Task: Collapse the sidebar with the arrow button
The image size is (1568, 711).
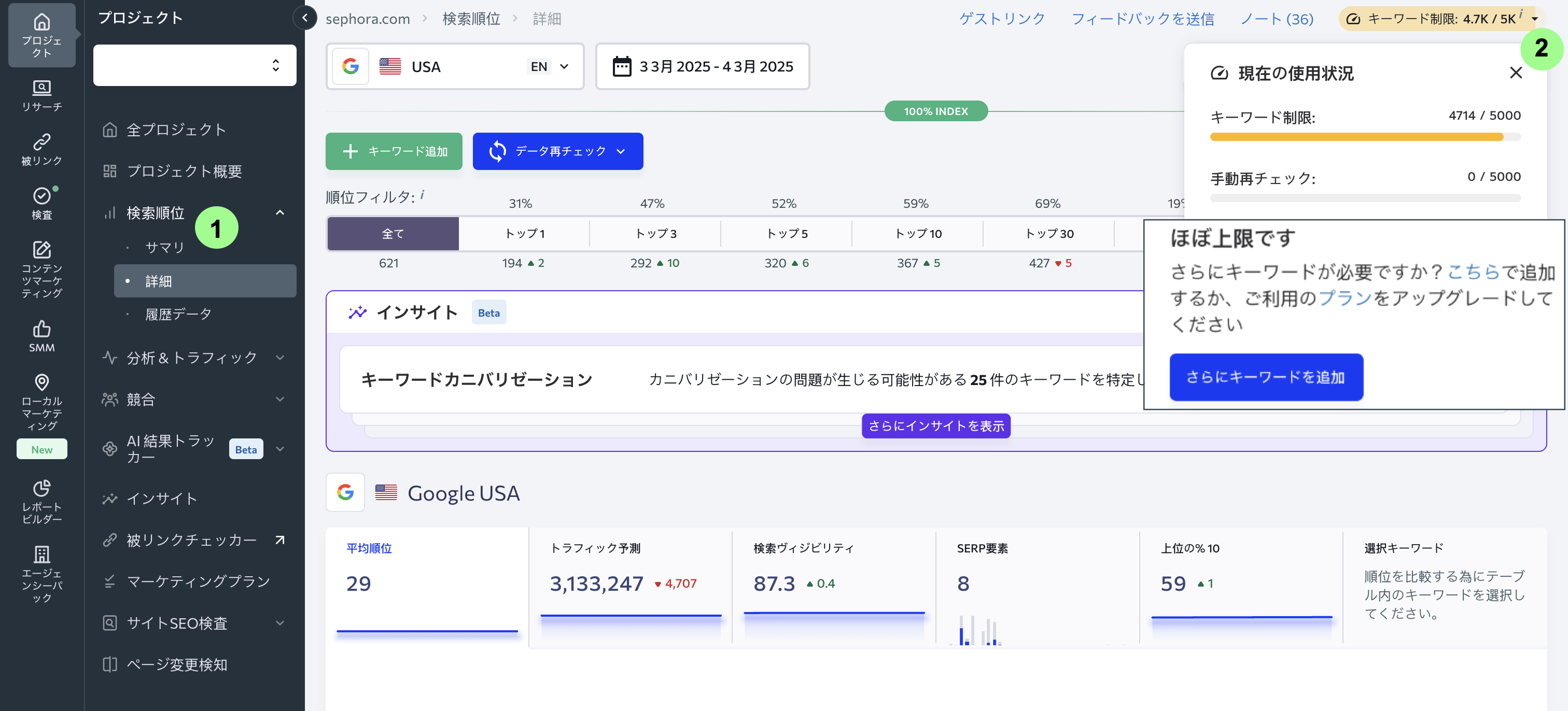Action: click(305, 18)
